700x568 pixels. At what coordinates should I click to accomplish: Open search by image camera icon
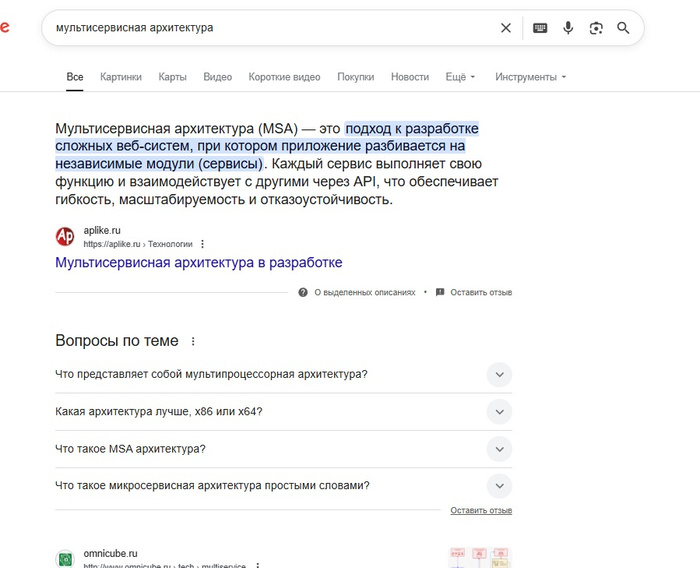click(596, 28)
